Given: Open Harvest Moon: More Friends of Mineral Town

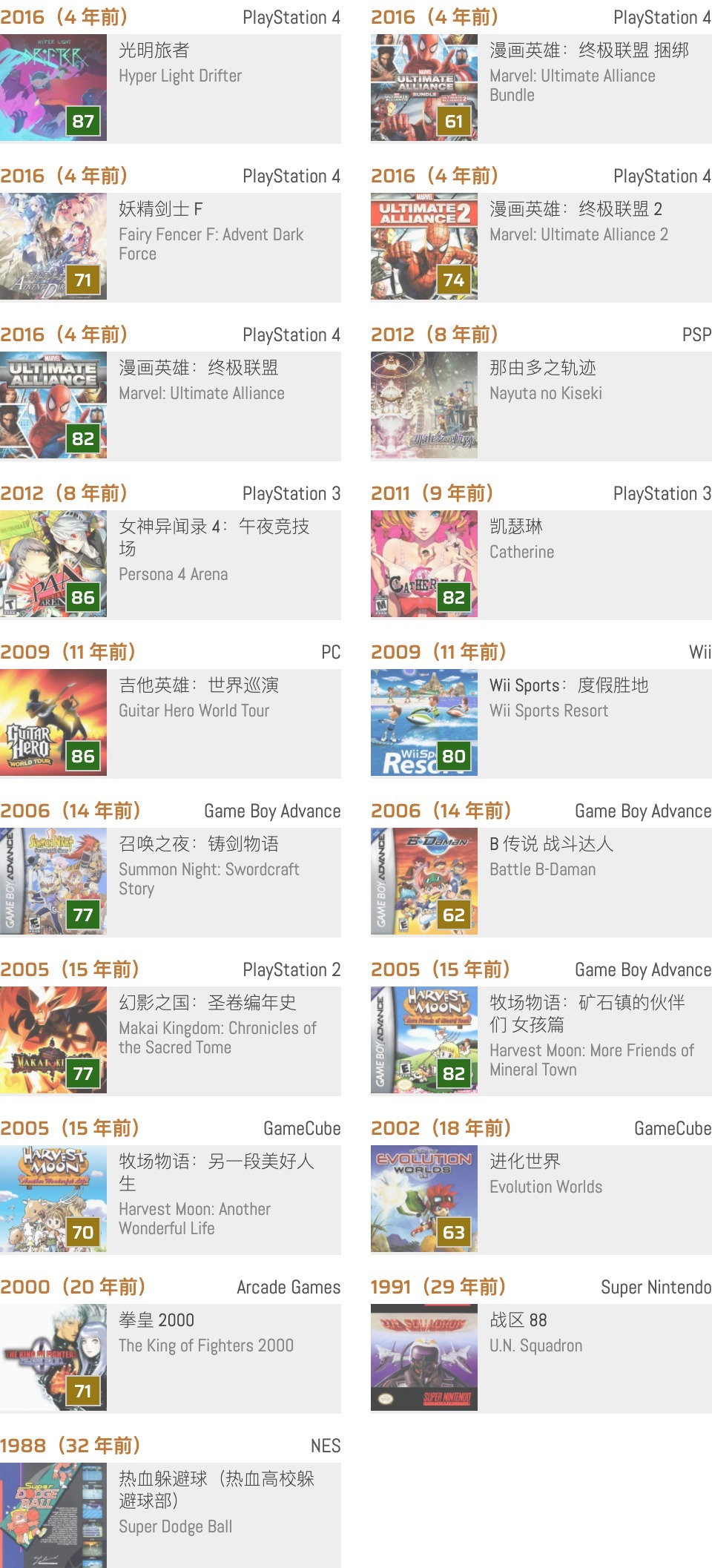Looking at the screenshot, I should (592, 1060).
